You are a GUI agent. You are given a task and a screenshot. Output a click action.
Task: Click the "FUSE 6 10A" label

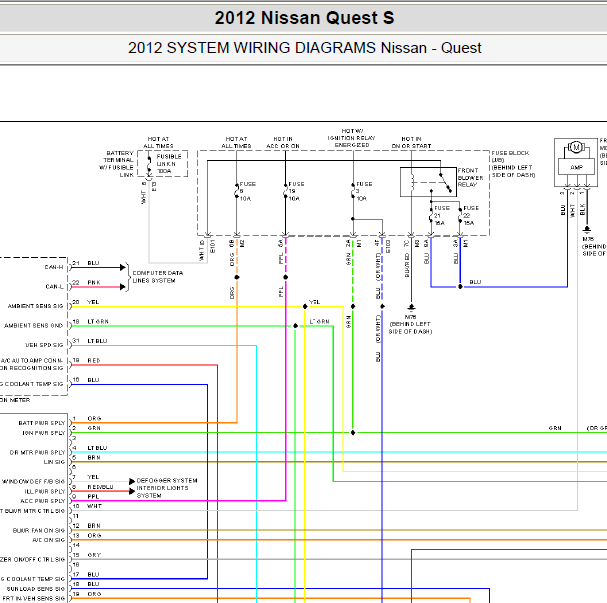247,191
